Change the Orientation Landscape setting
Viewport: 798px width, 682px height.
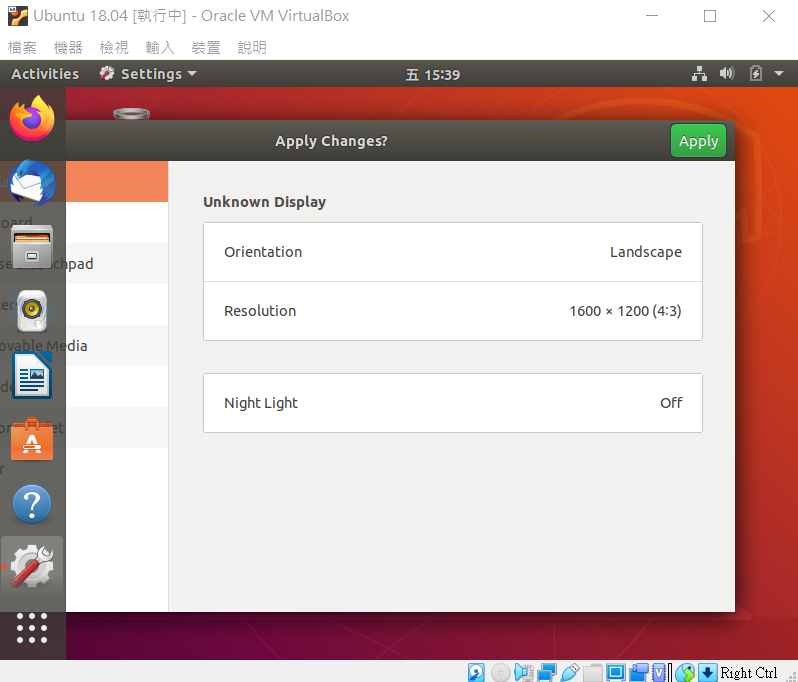coord(453,252)
